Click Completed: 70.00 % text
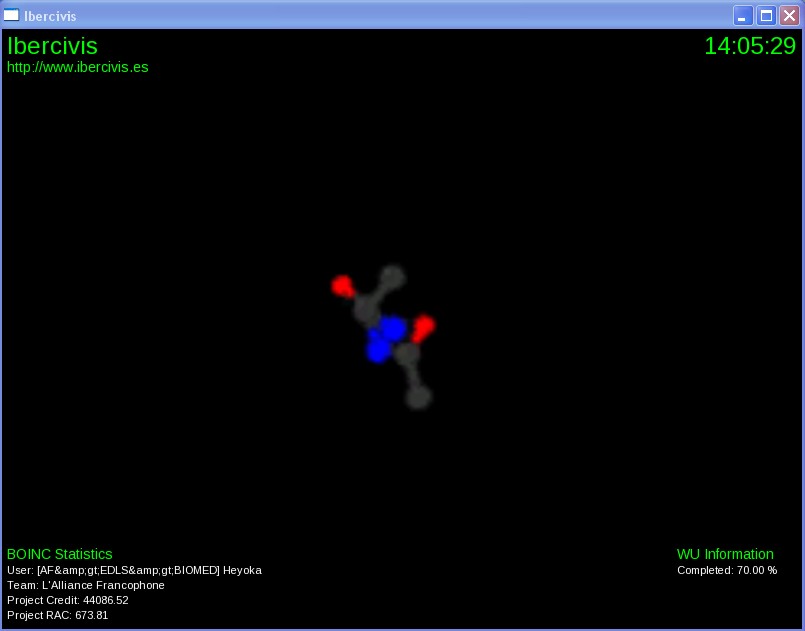805x631 pixels. click(x=727, y=570)
